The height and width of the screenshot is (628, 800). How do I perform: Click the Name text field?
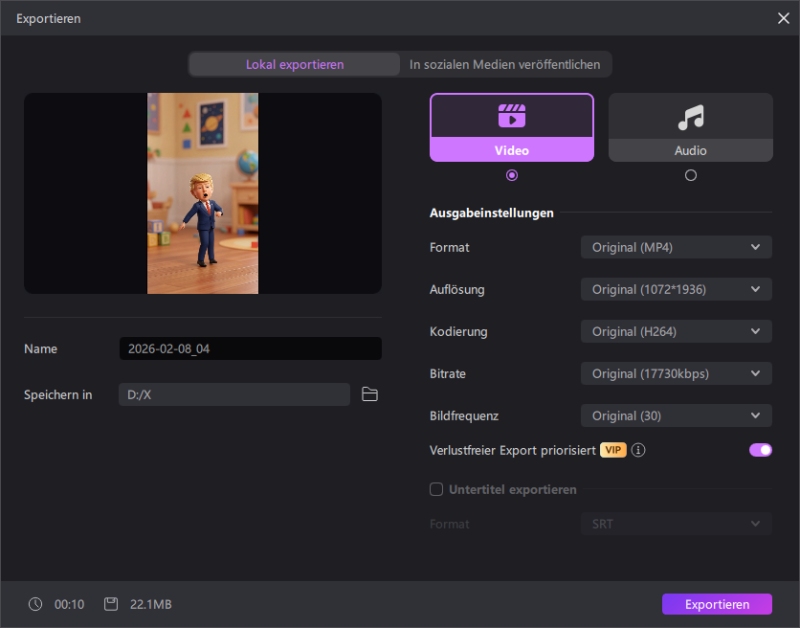click(250, 349)
